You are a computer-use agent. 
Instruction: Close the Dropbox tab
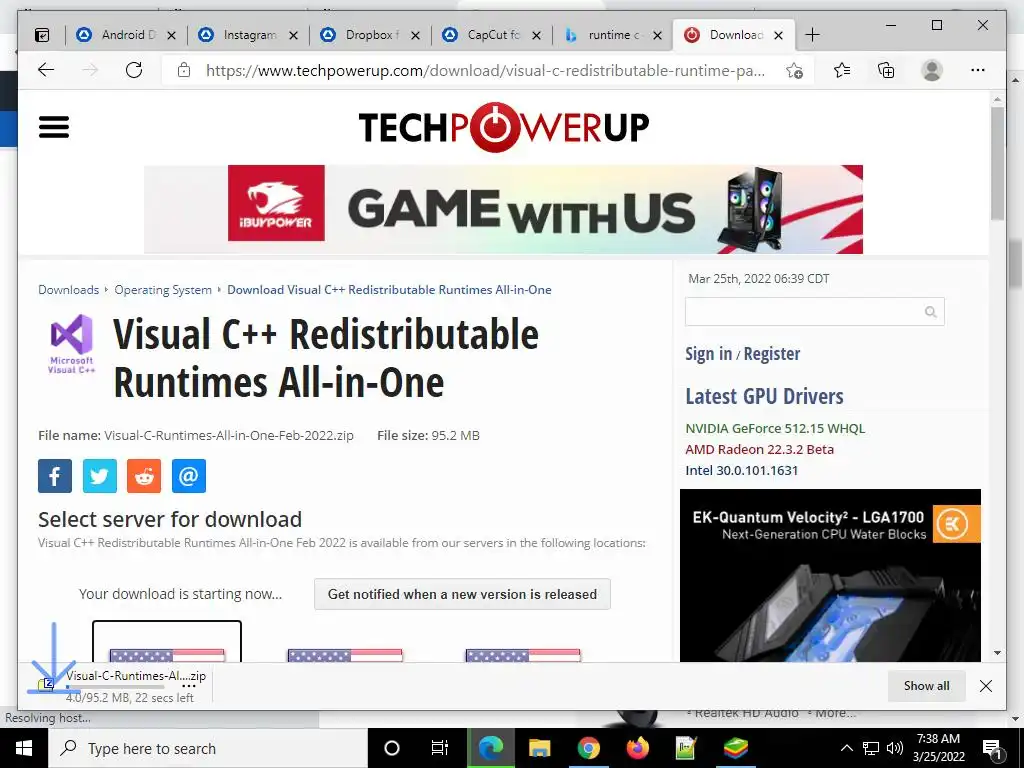tap(415, 36)
